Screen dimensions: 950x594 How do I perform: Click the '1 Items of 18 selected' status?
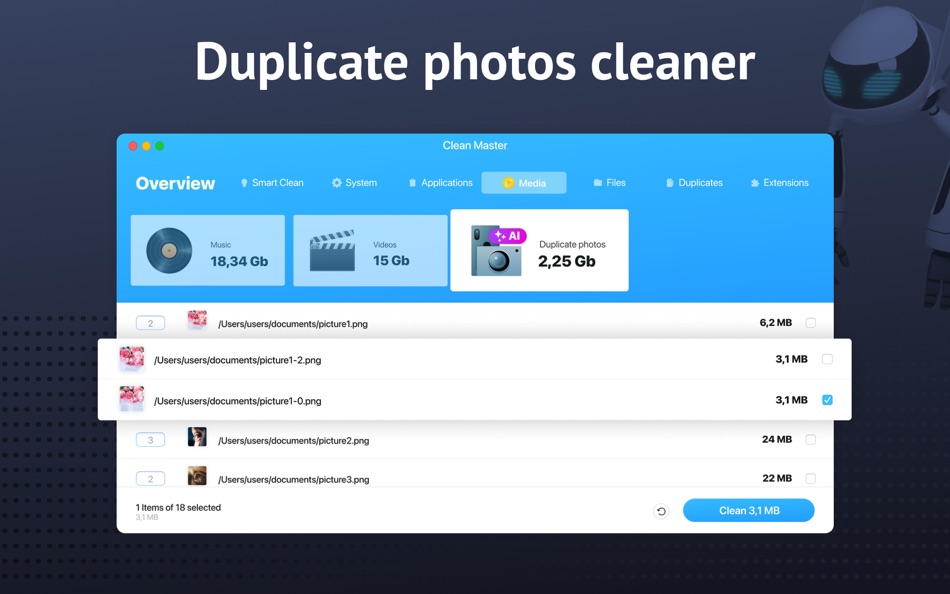[178, 507]
